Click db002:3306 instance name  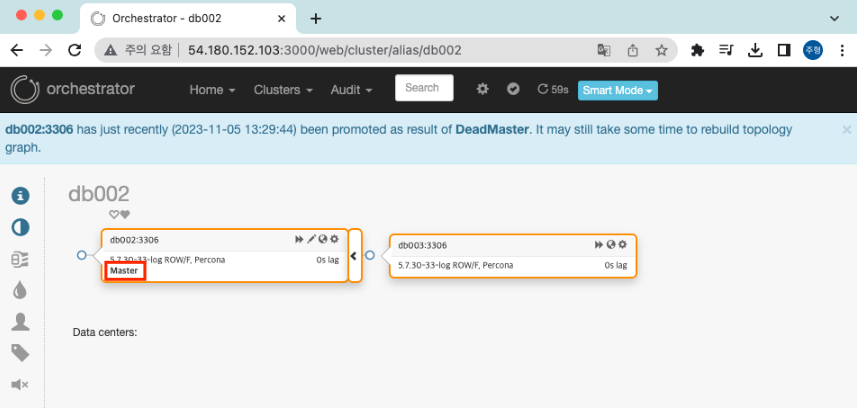click(134, 240)
